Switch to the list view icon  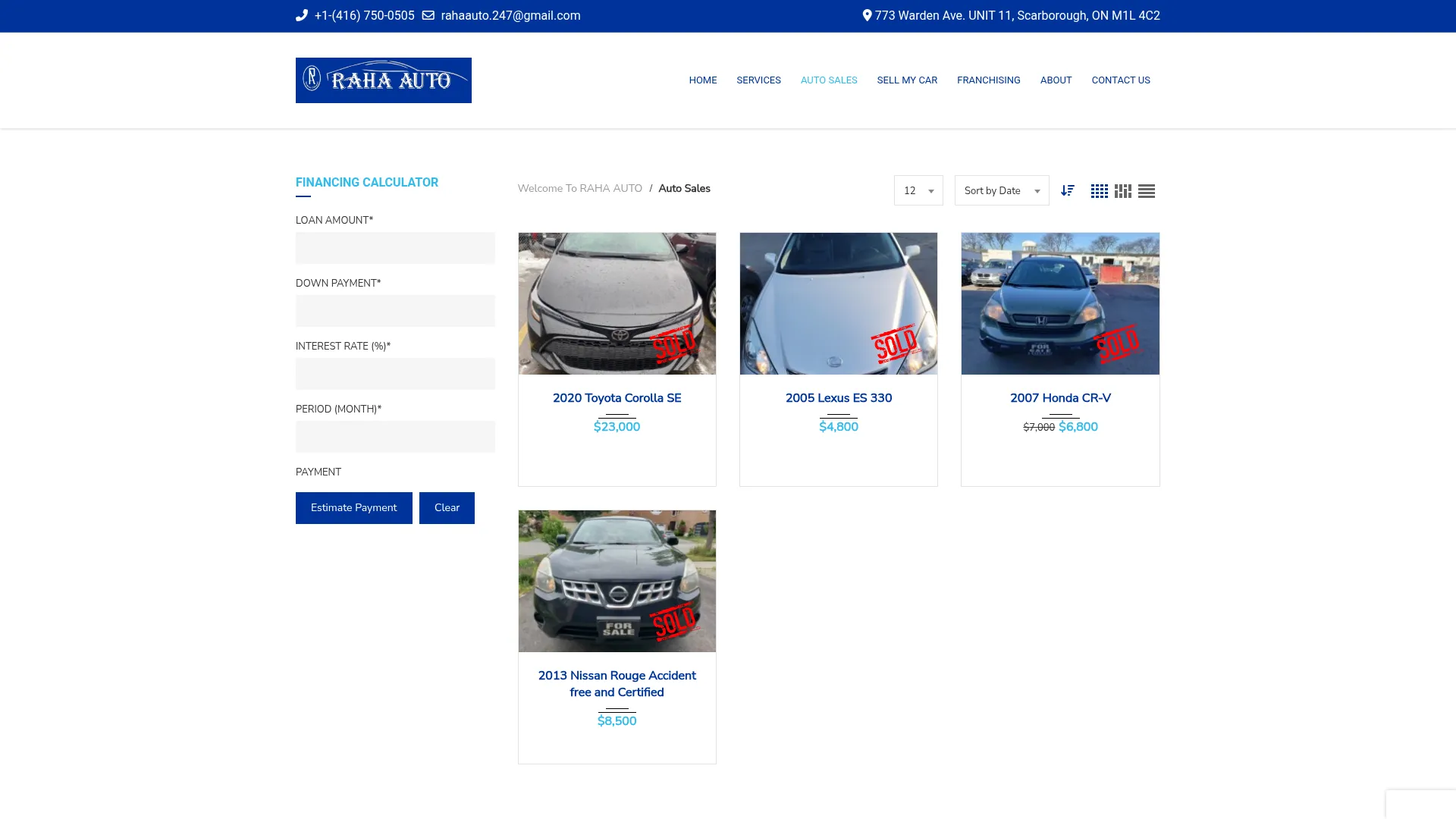(x=1147, y=191)
